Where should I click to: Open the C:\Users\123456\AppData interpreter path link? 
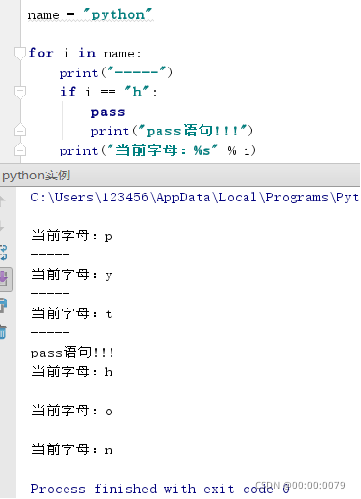(194, 197)
